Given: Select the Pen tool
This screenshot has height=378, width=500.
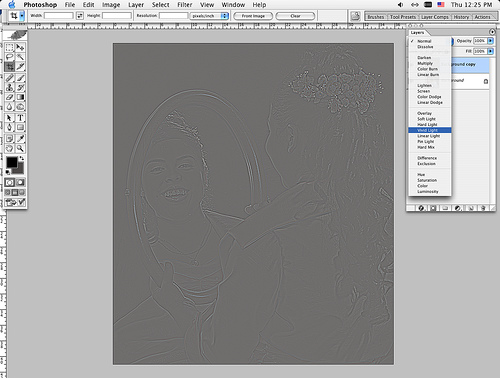Looking at the screenshot, I should (x=10, y=128).
